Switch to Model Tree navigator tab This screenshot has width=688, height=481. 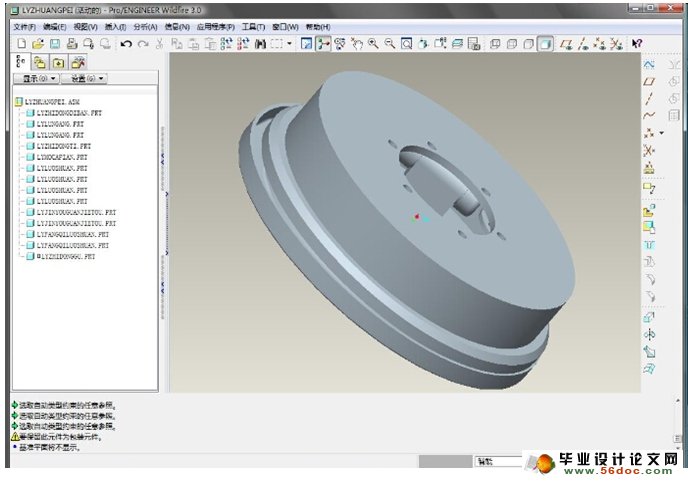(x=21, y=62)
